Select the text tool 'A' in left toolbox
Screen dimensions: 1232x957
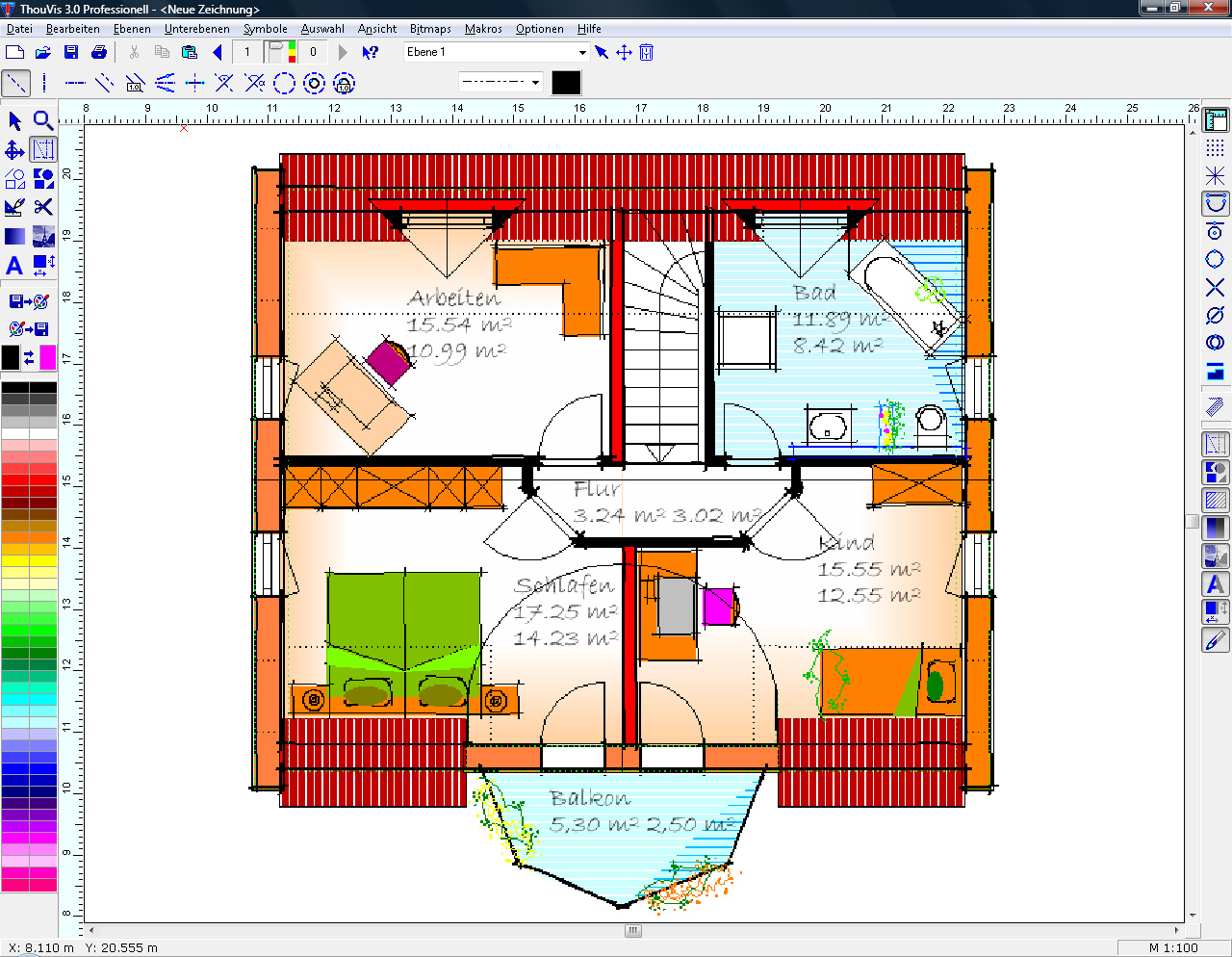click(14, 266)
